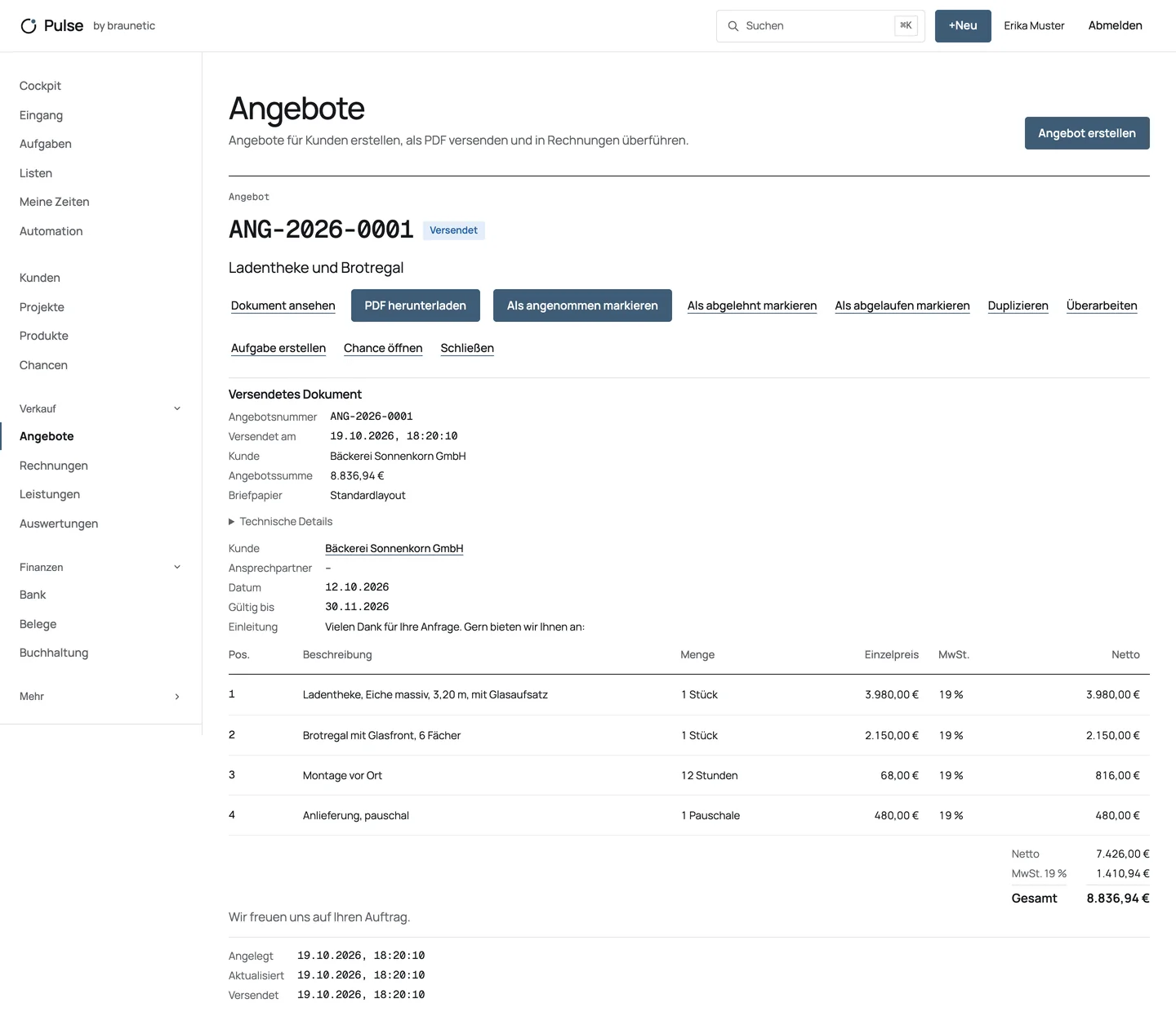Collapse the Finanzen section chevron
This screenshot has height=1021, width=1176.
tap(177, 567)
